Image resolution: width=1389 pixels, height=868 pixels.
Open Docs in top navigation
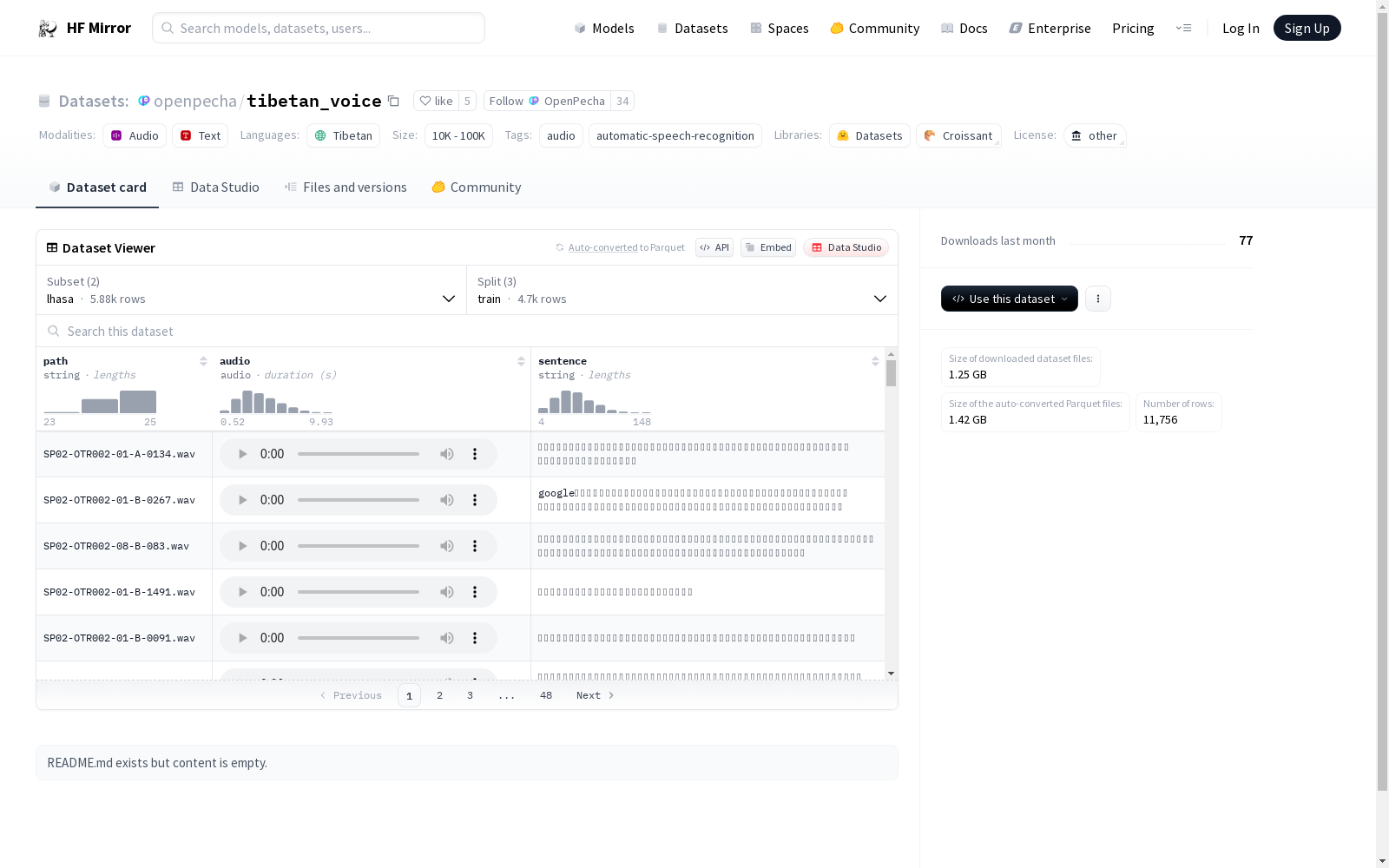tap(964, 28)
